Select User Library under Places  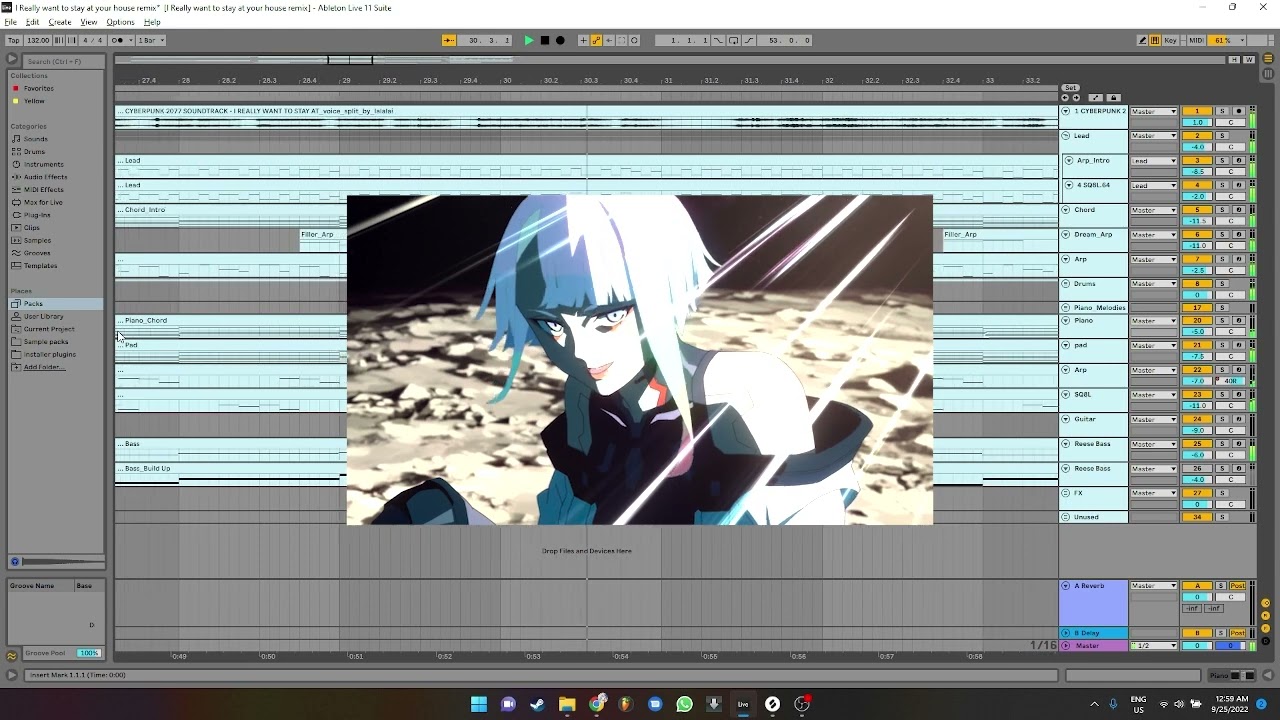click(44, 316)
